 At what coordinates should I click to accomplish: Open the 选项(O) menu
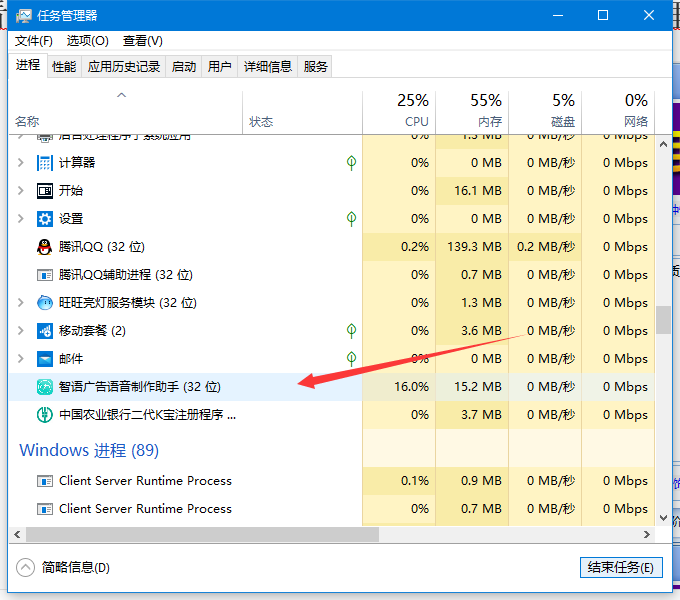pos(88,41)
